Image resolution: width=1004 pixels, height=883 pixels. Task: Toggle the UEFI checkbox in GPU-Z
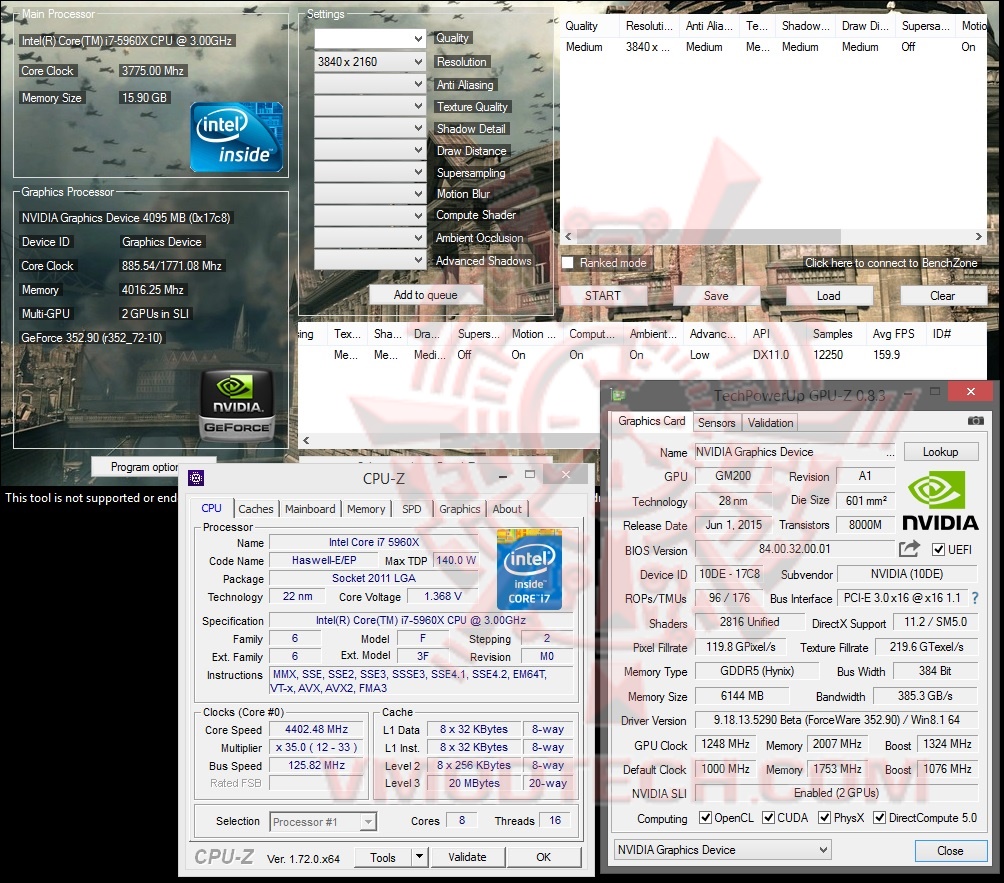pyautogui.click(x=939, y=549)
